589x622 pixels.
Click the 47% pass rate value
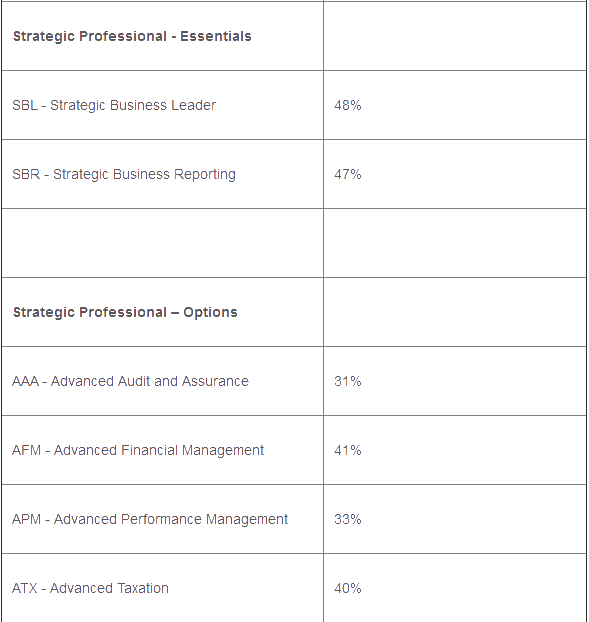coord(347,174)
